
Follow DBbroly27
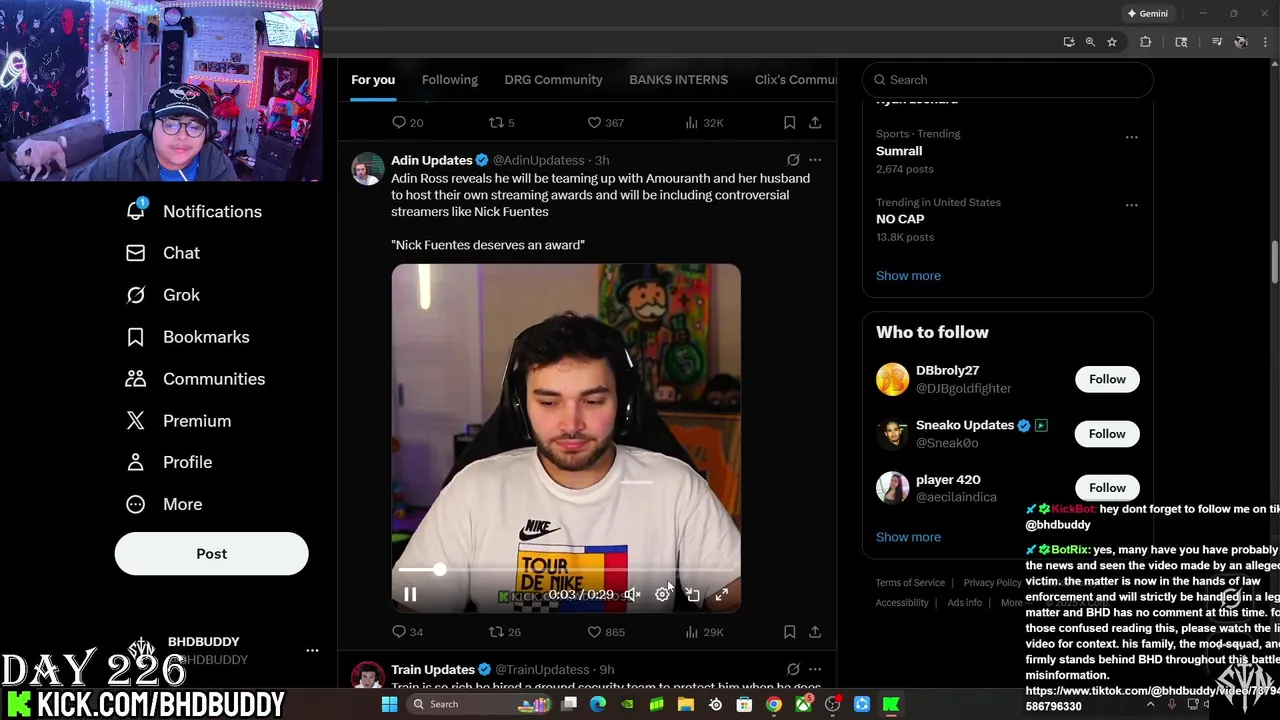point(1107,379)
